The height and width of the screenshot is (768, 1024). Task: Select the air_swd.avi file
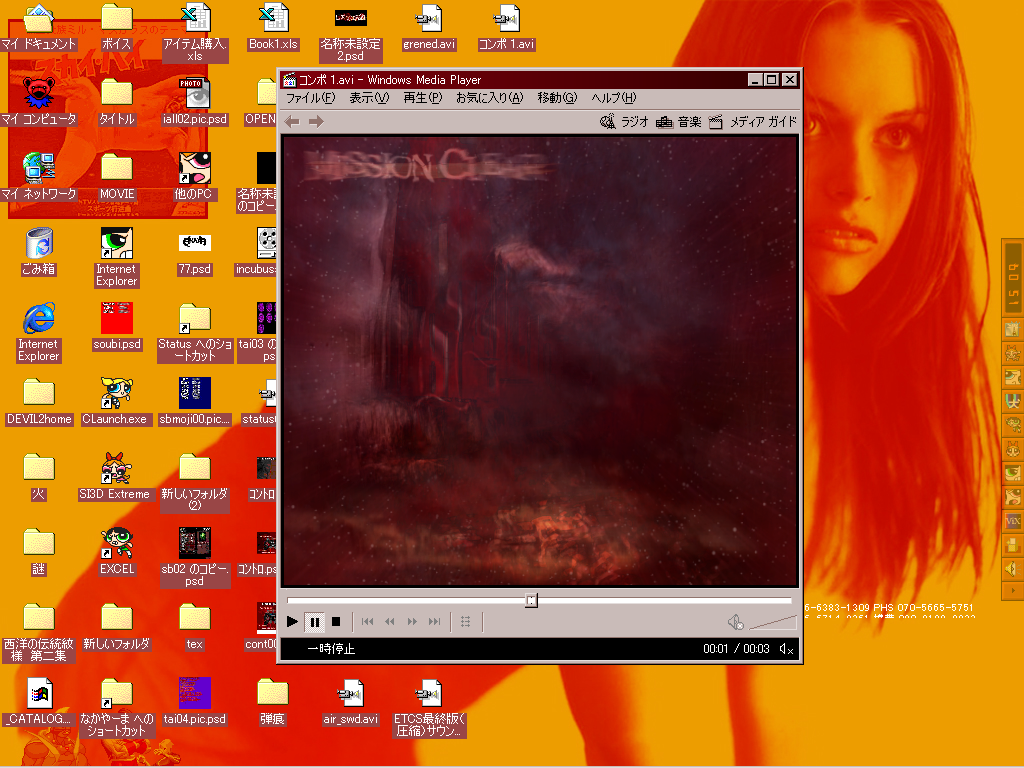(x=351, y=703)
